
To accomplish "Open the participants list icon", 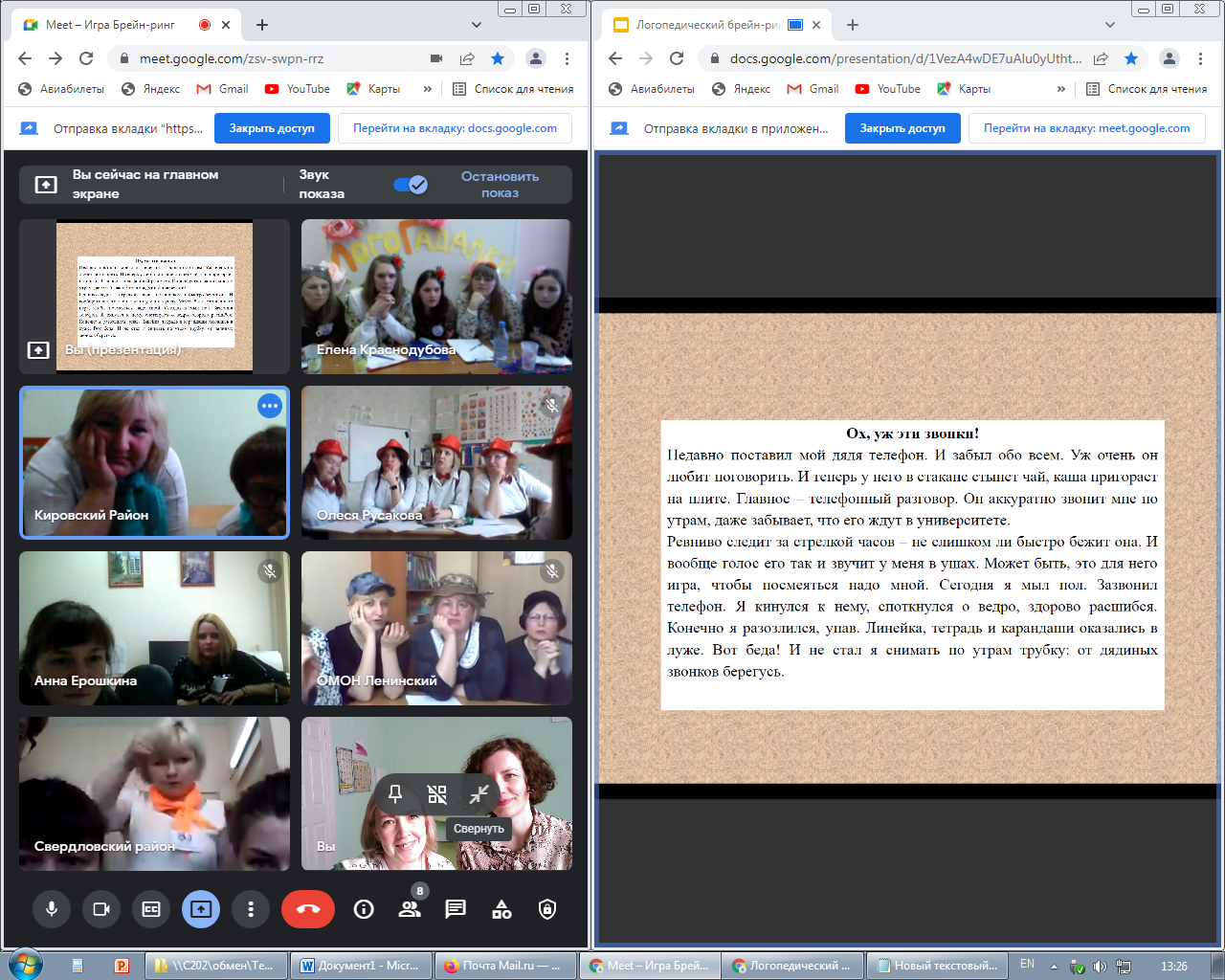I will [x=410, y=909].
